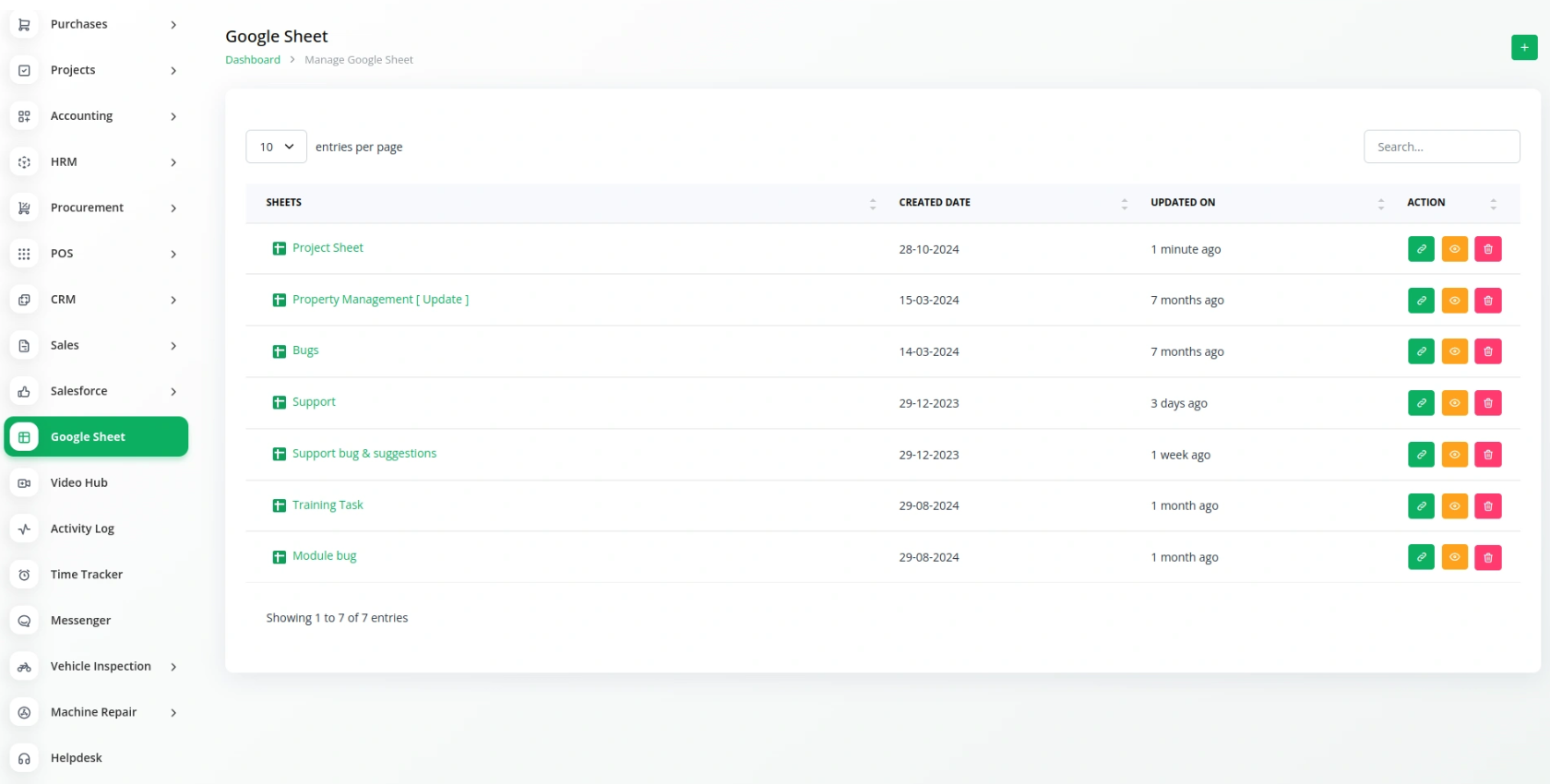Open Time Tracker menu item
This screenshot has height=784, width=1550.
[x=87, y=575]
